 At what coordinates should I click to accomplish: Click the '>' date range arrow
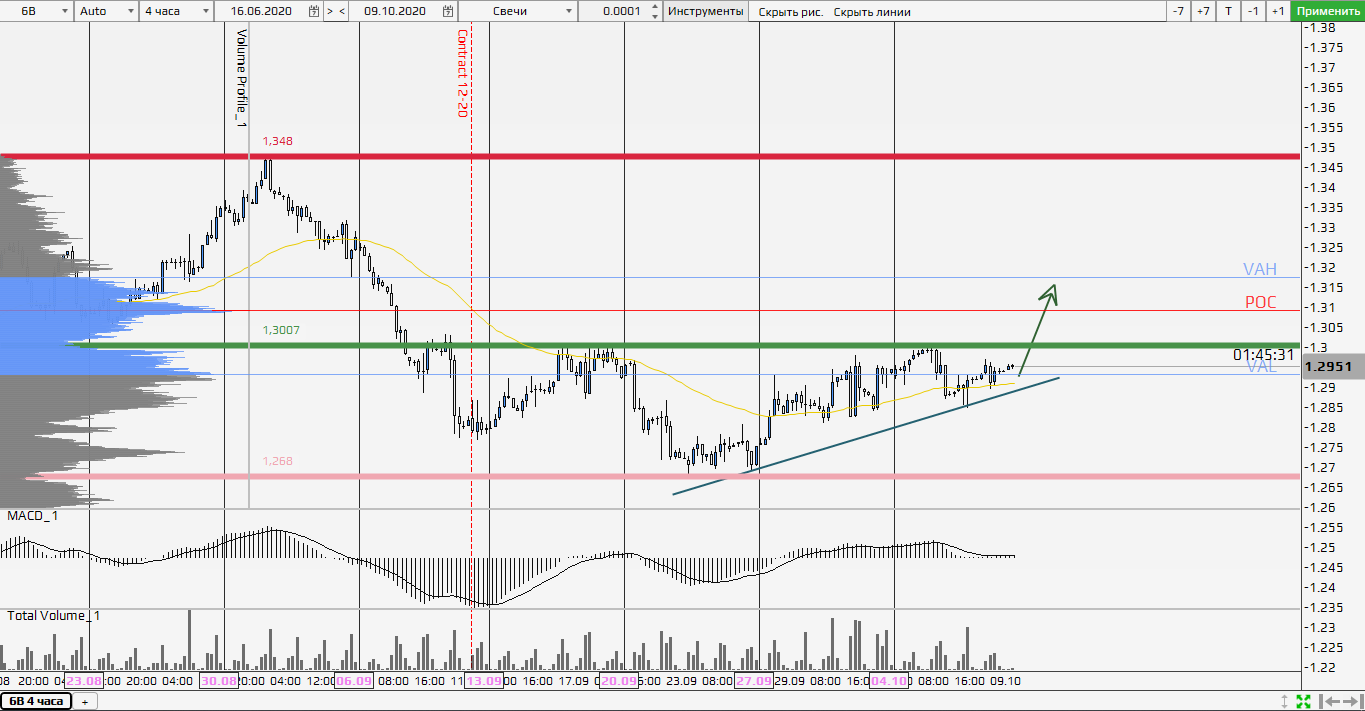point(329,11)
